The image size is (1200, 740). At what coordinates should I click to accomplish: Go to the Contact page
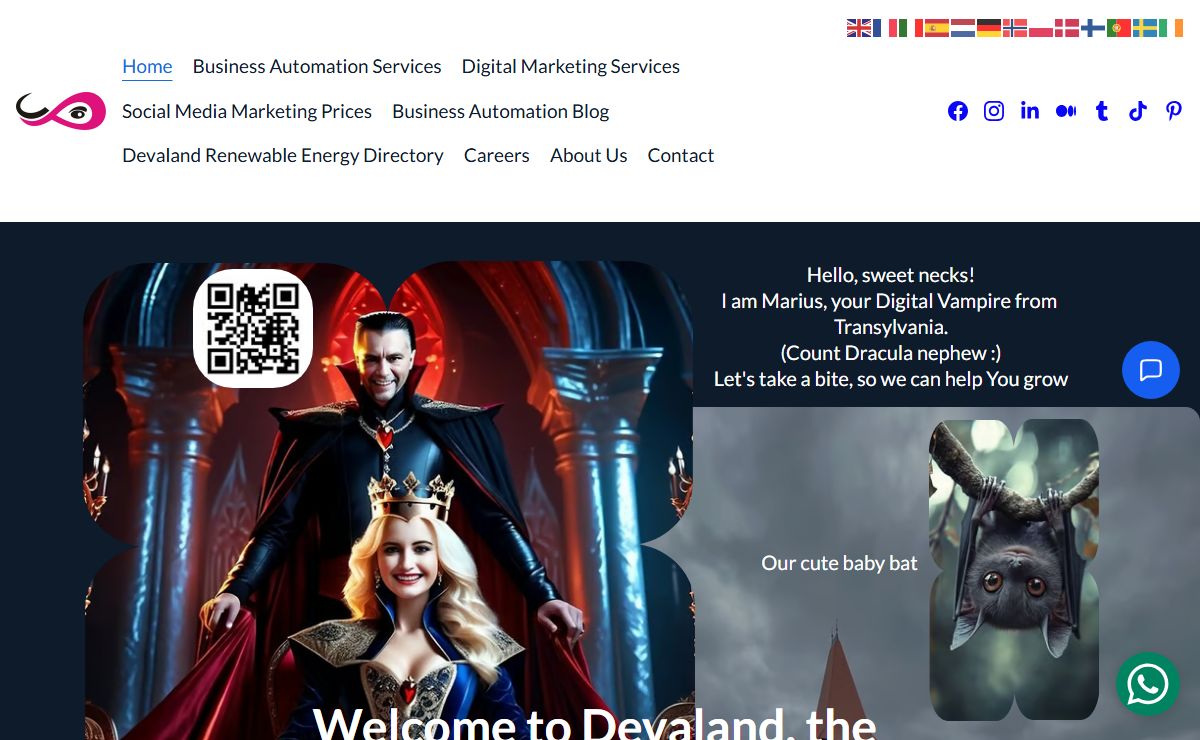(681, 156)
